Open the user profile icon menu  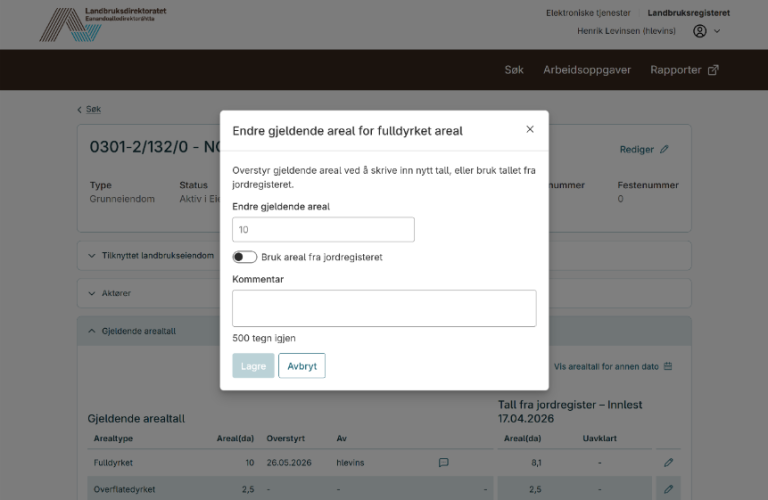tap(699, 31)
